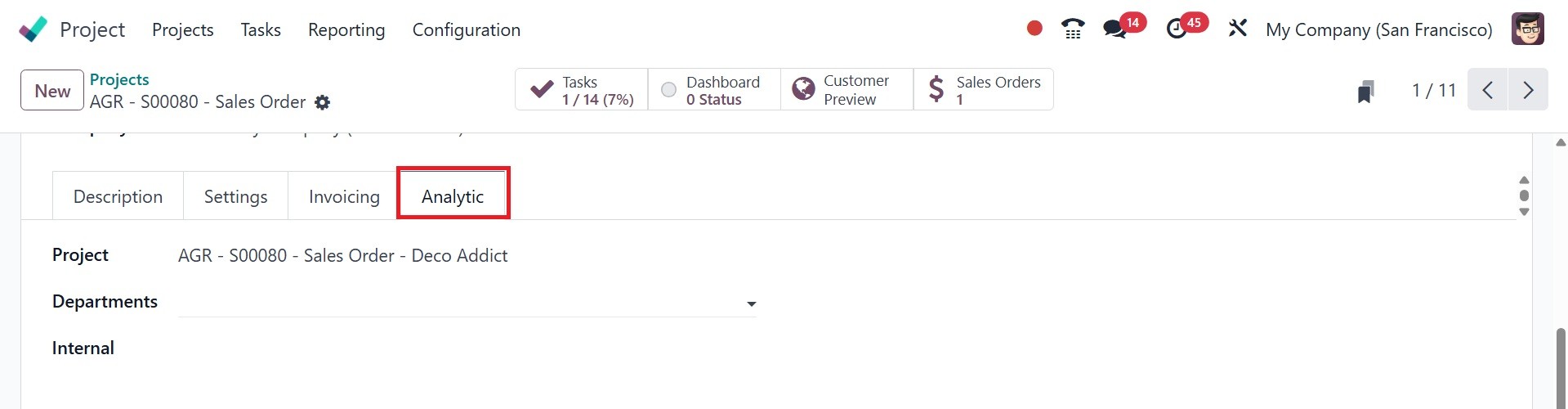The width and height of the screenshot is (1568, 409).
Task: Follow the Projects breadcrumb link
Action: pyautogui.click(x=119, y=79)
